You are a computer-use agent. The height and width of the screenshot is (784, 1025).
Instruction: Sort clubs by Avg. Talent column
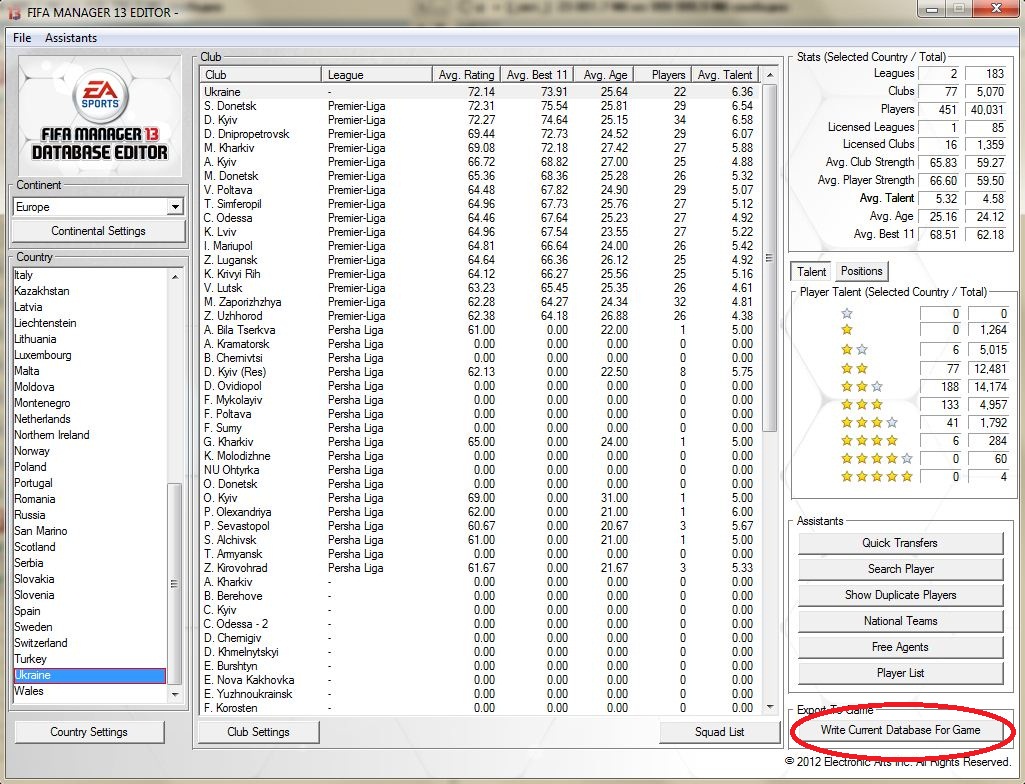(724, 75)
